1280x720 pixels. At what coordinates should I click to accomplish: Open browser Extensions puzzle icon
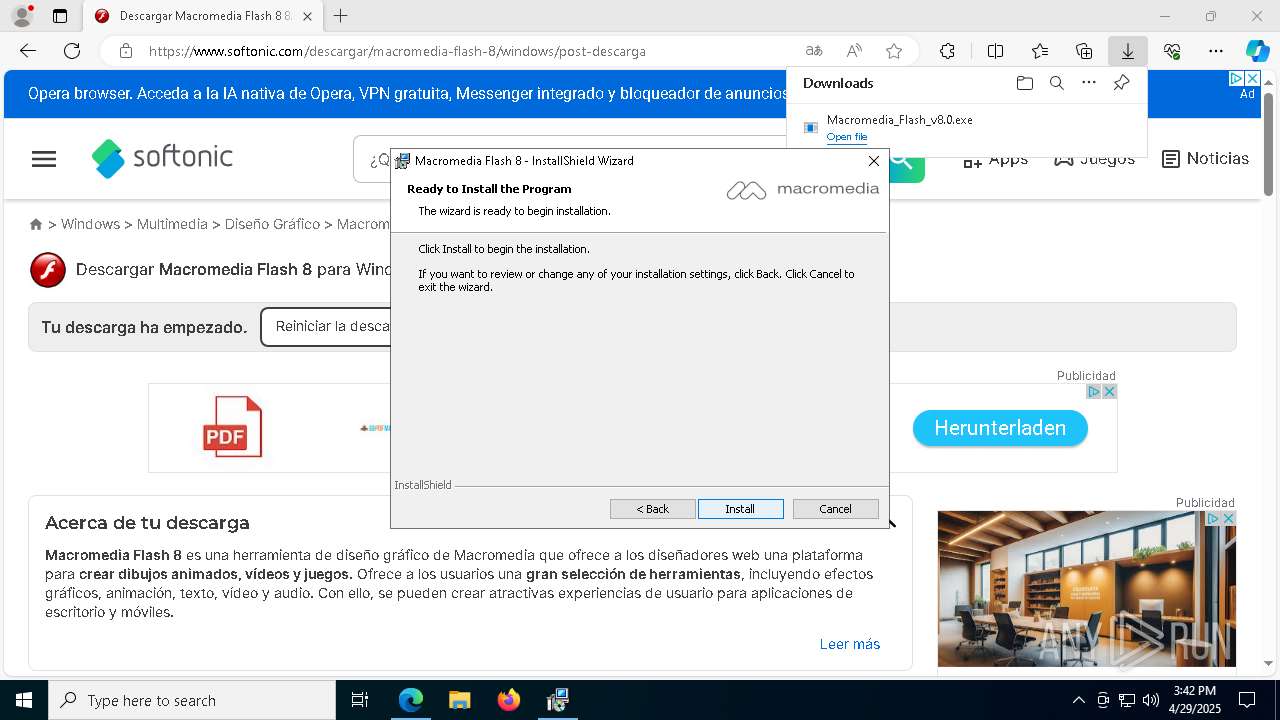[x=947, y=51]
